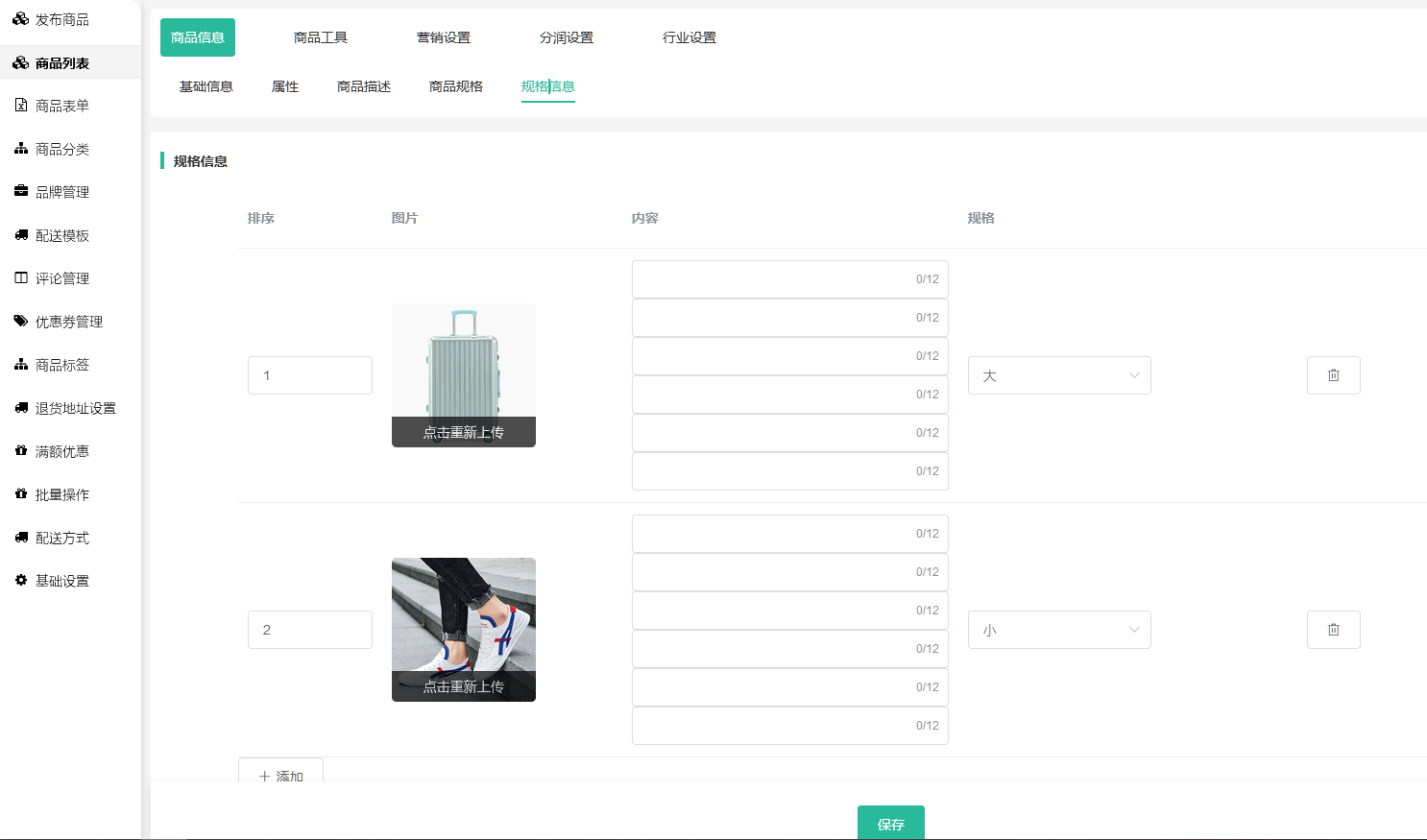The width and height of the screenshot is (1427, 840).
Task: Click first content input of row 2
Action: [x=773, y=534]
